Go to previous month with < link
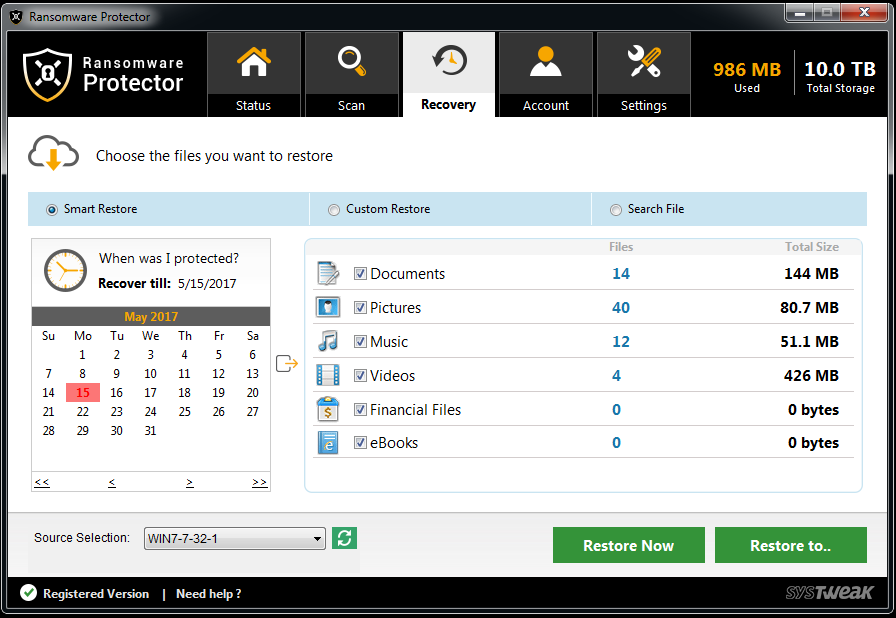The image size is (896, 618). pos(111,483)
